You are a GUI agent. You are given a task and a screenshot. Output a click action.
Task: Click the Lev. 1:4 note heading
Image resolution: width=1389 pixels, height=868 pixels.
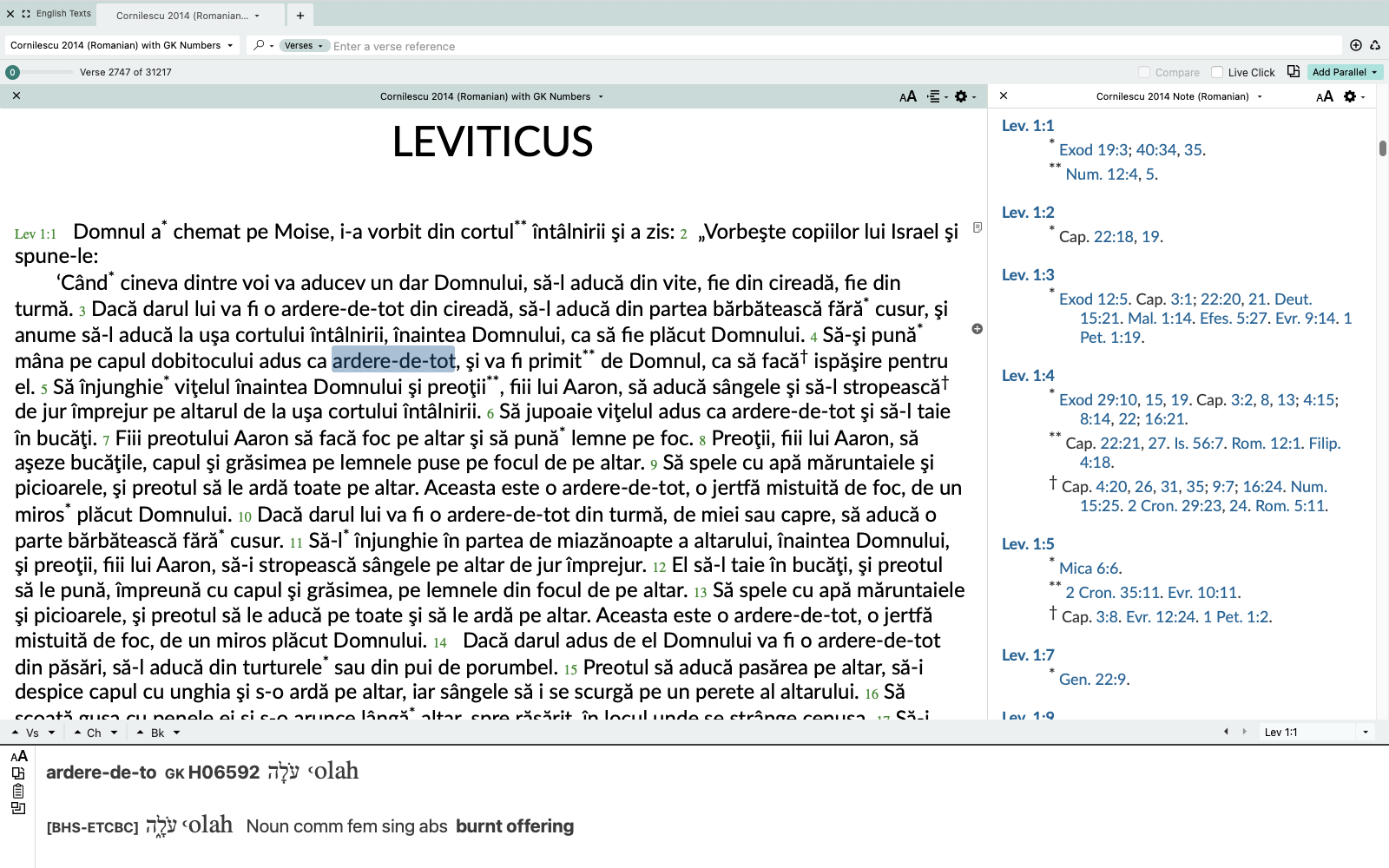pyautogui.click(x=1028, y=376)
